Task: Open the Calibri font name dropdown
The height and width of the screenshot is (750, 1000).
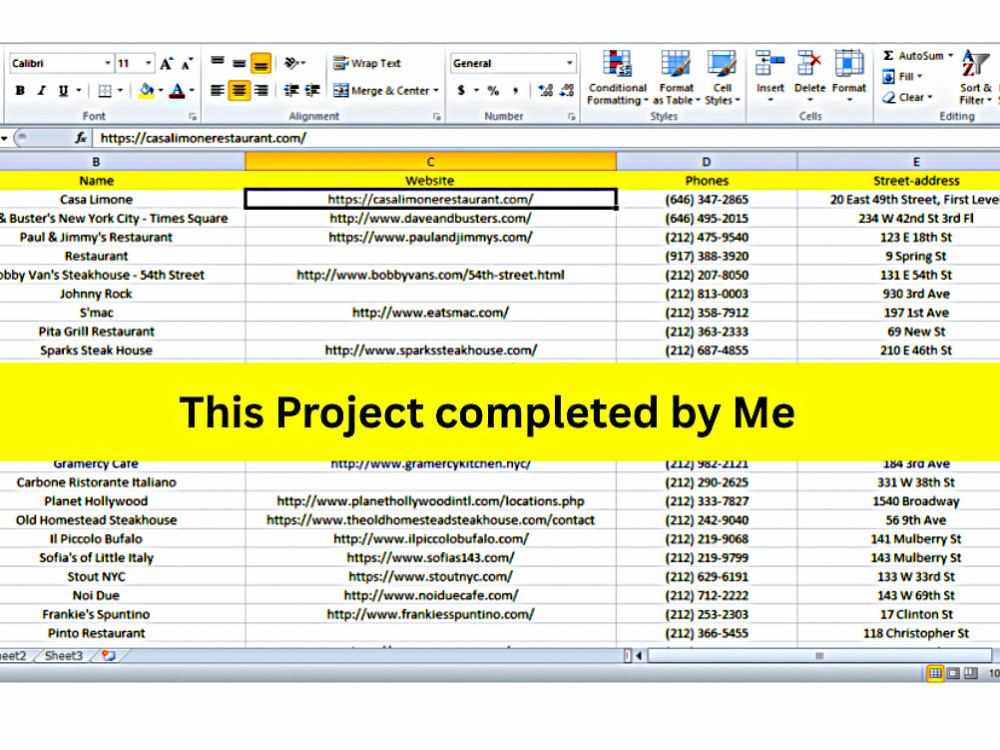Action: pos(107,63)
